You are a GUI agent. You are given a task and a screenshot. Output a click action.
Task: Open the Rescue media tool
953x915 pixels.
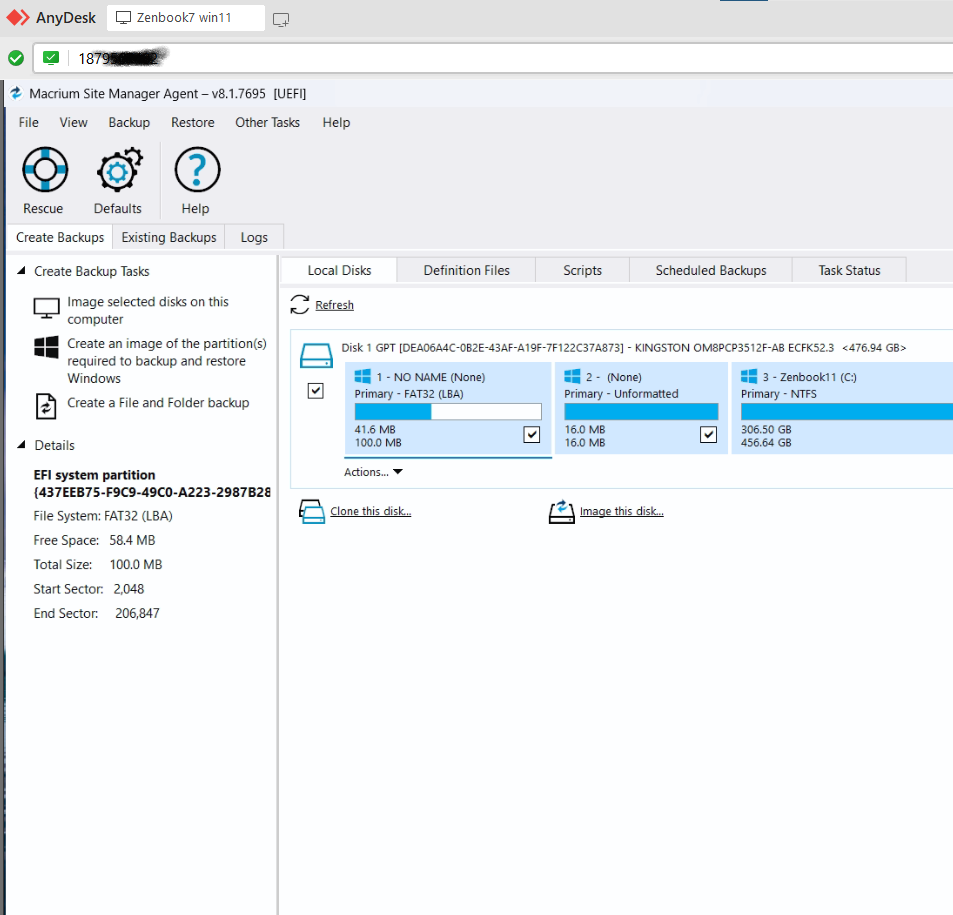tap(45, 170)
